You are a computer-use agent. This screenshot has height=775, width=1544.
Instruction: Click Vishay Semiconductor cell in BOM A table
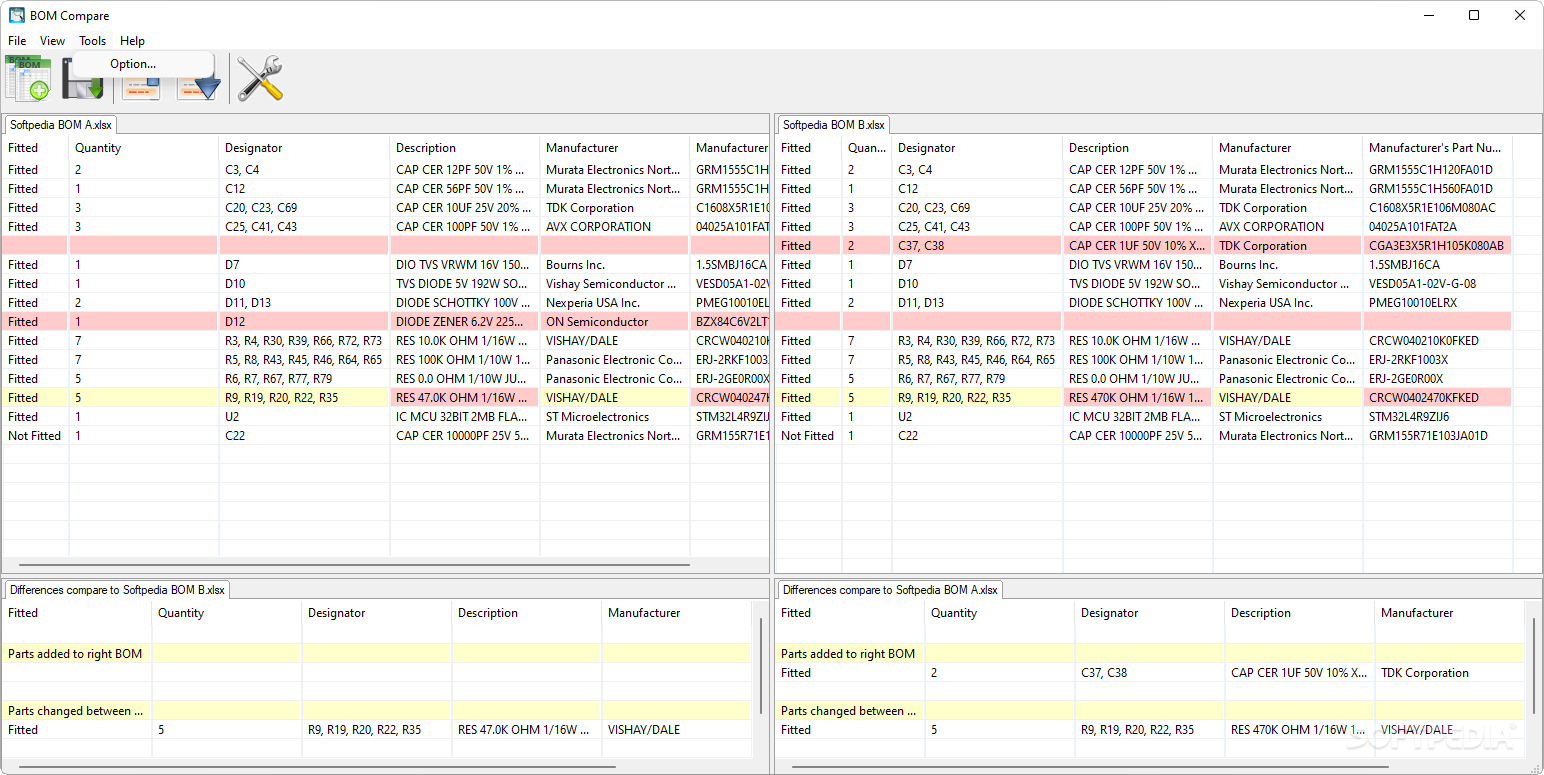pyautogui.click(x=614, y=284)
